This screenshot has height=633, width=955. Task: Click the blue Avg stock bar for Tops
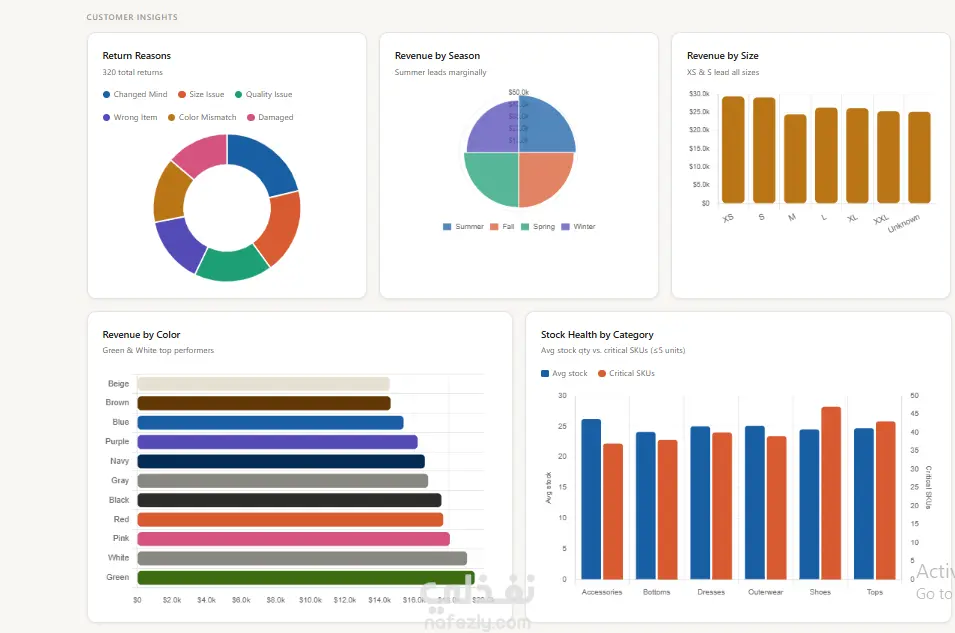[864, 504]
